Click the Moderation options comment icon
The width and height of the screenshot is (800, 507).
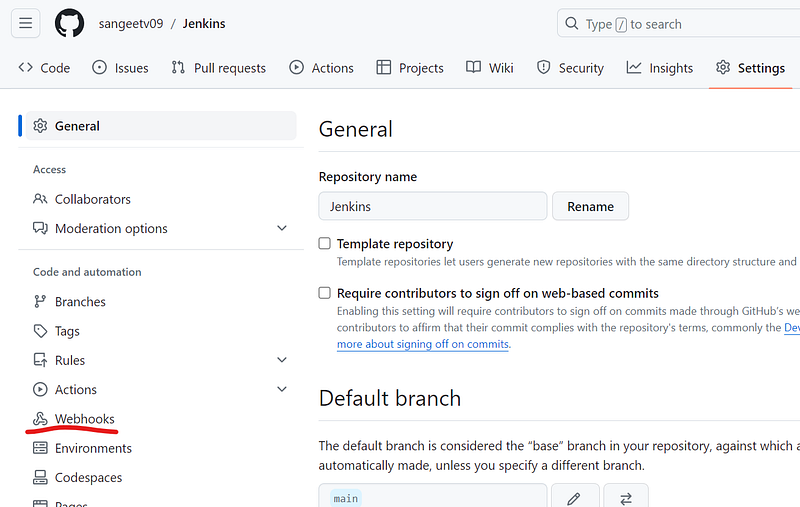[40, 228]
